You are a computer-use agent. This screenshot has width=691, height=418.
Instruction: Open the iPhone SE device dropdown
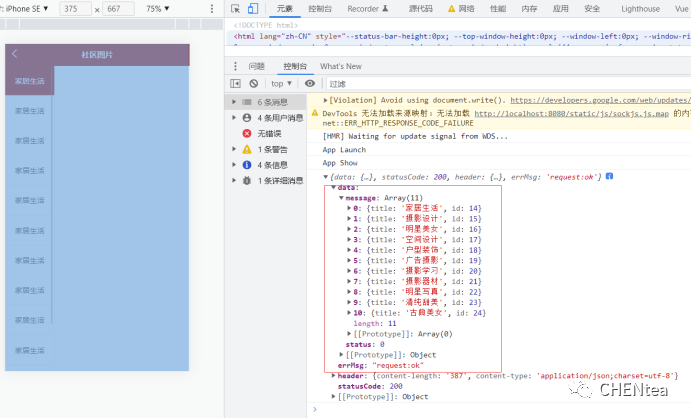[x=28, y=8]
